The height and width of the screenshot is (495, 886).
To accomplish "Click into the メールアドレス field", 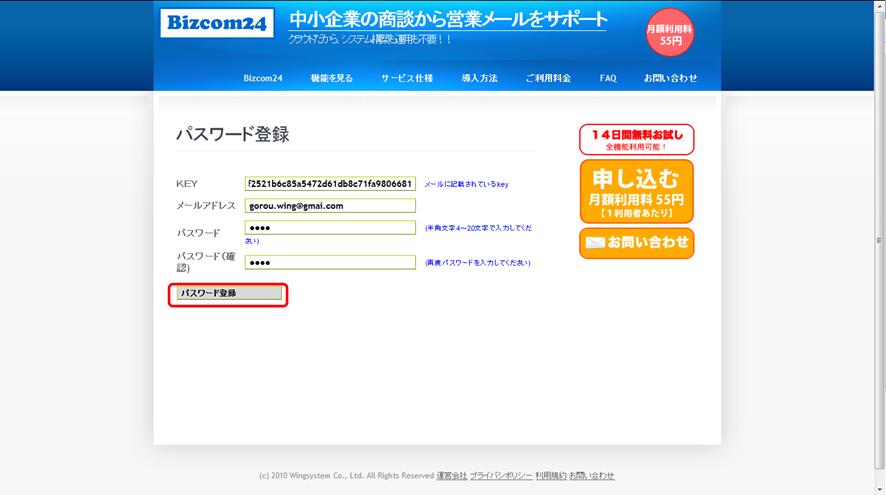I will pyautogui.click(x=330, y=206).
